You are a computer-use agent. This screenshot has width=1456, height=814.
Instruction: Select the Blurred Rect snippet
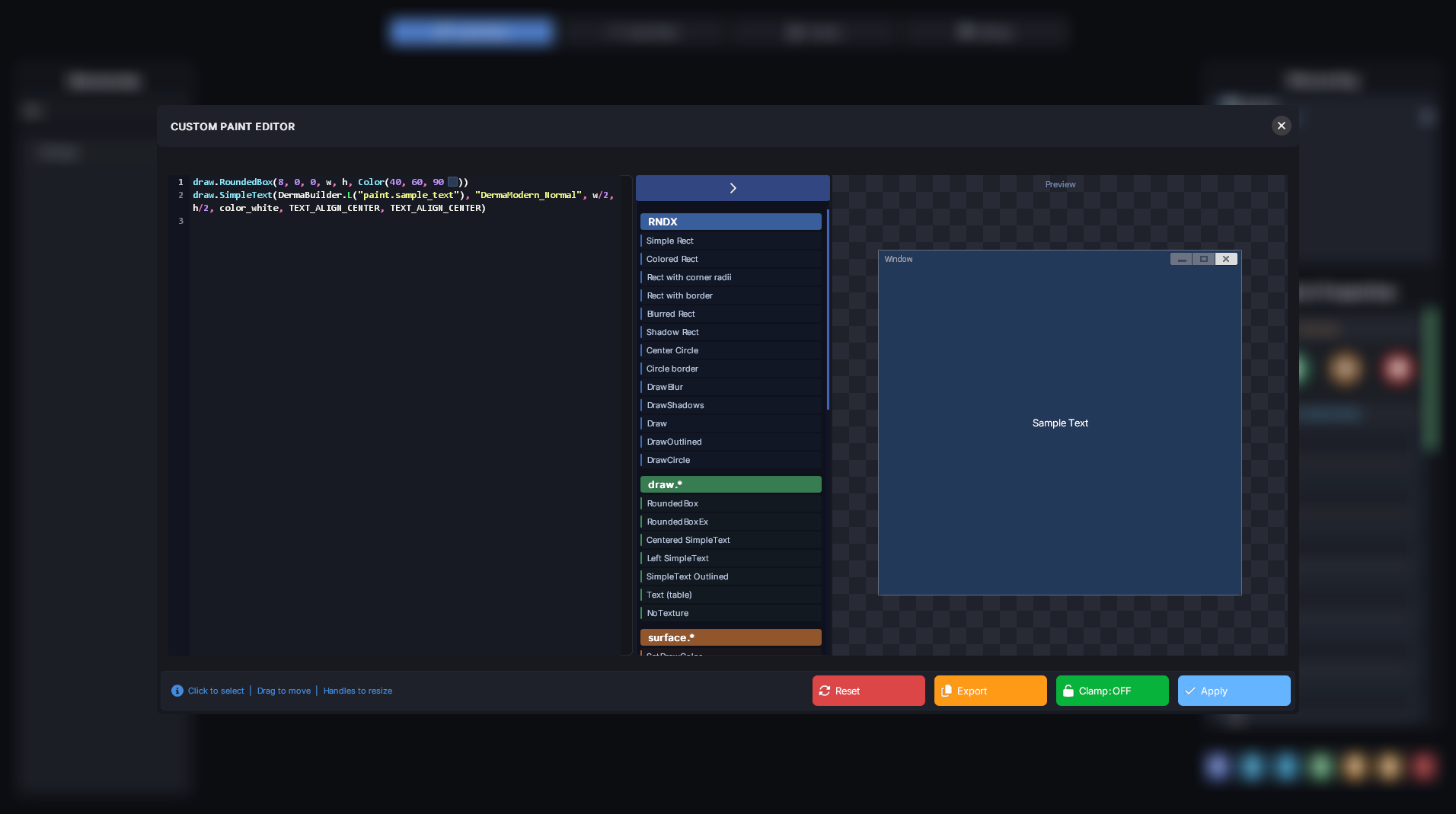[x=730, y=314]
